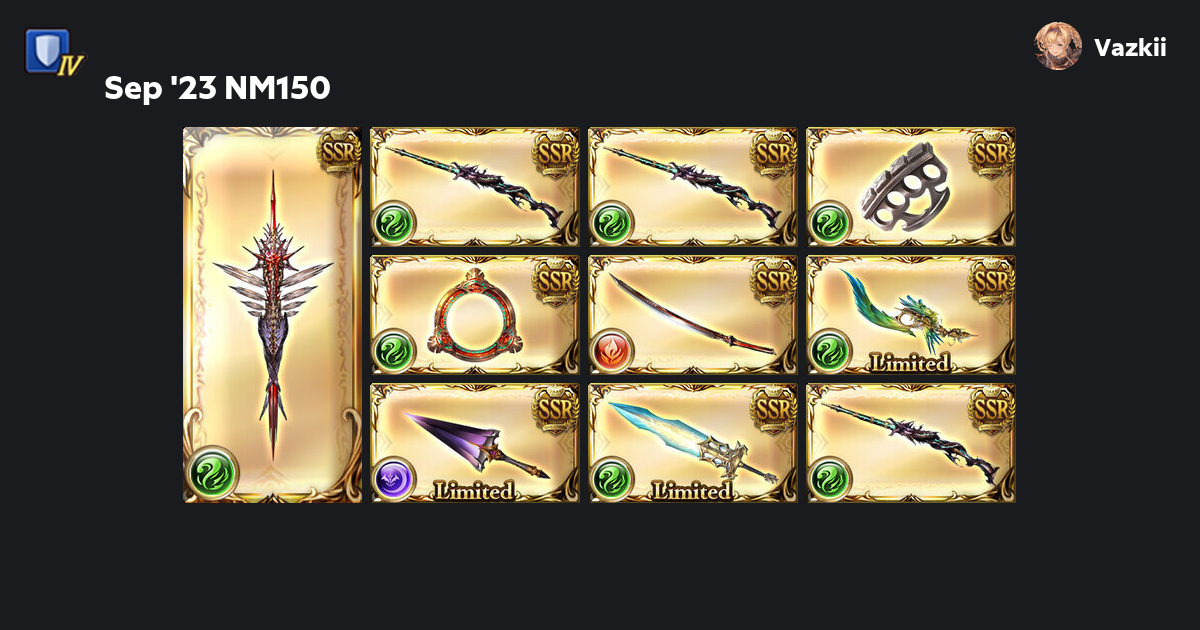Image resolution: width=1200 pixels, height=630 pixels.
Task: Click the dark element icon on purple spear
Action: 394,479
